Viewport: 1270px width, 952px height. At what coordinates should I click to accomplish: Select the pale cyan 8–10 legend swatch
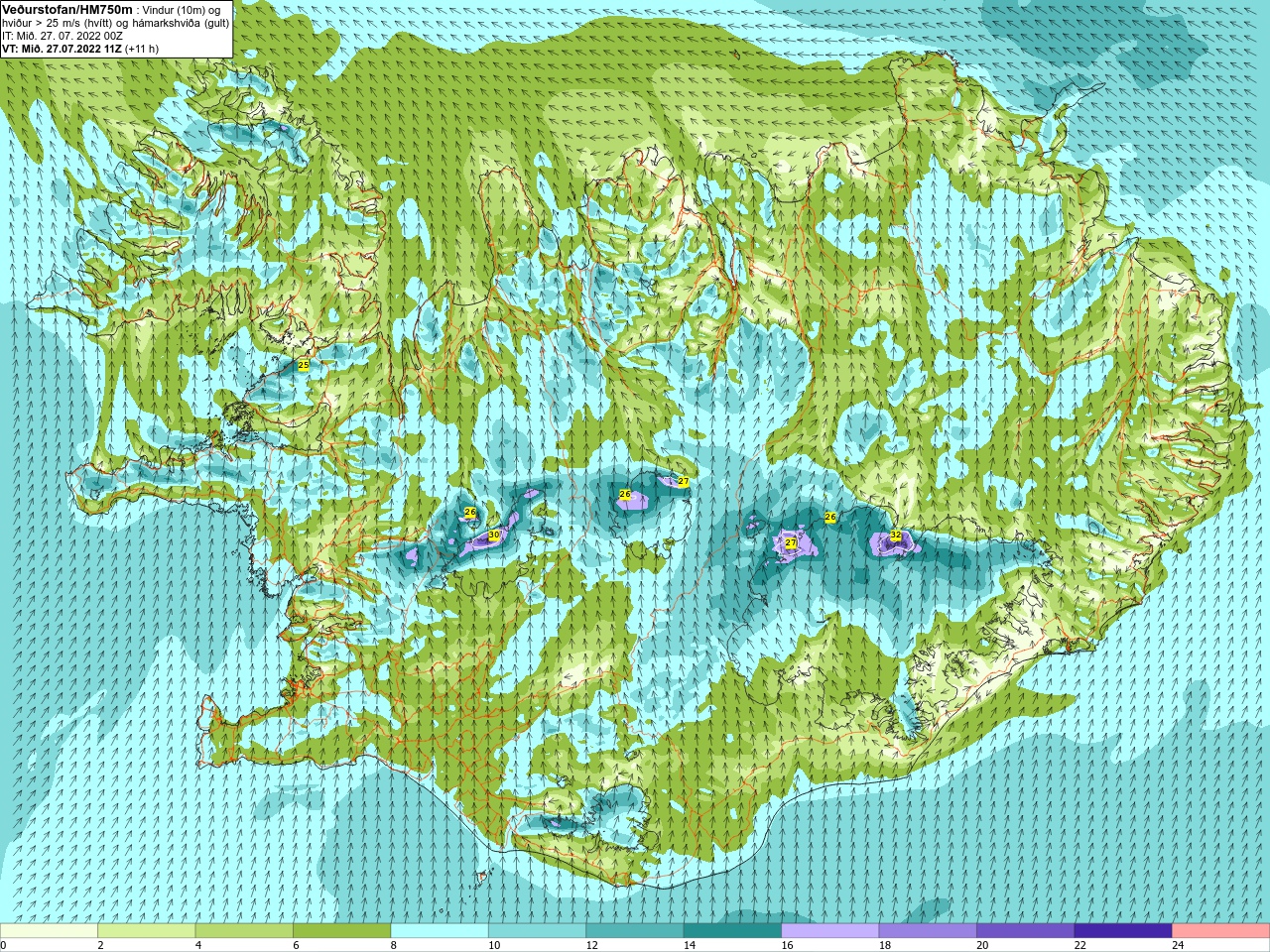point(440,931)
